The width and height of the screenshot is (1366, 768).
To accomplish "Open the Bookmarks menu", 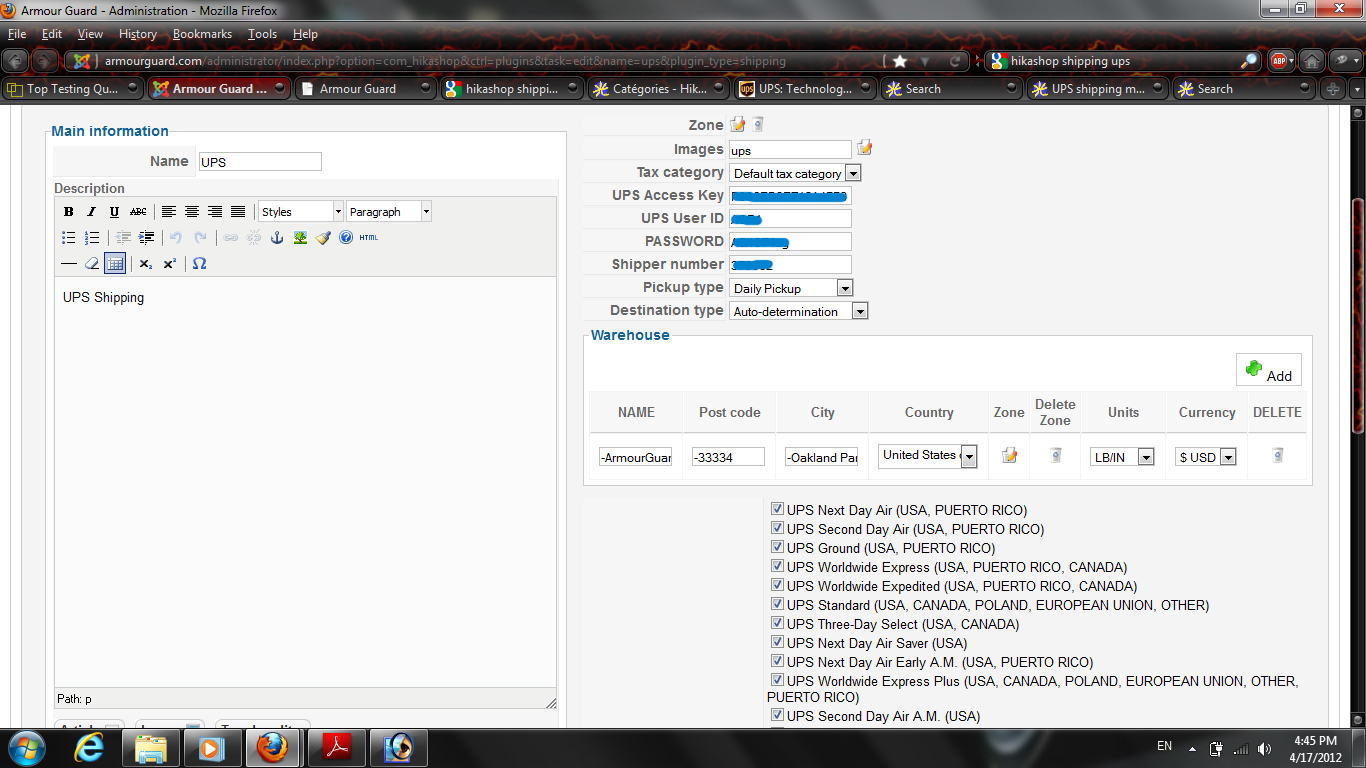I will [x=202, y=34].
